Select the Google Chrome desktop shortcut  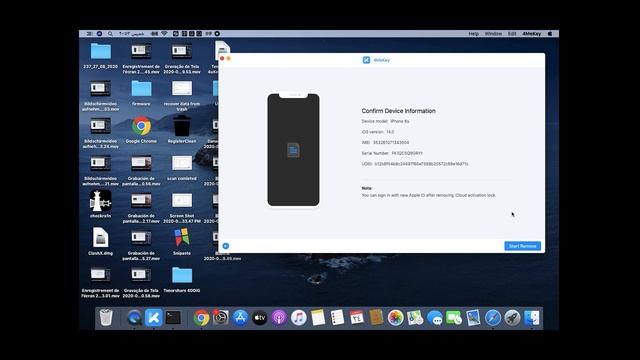[x=141, y=130]
